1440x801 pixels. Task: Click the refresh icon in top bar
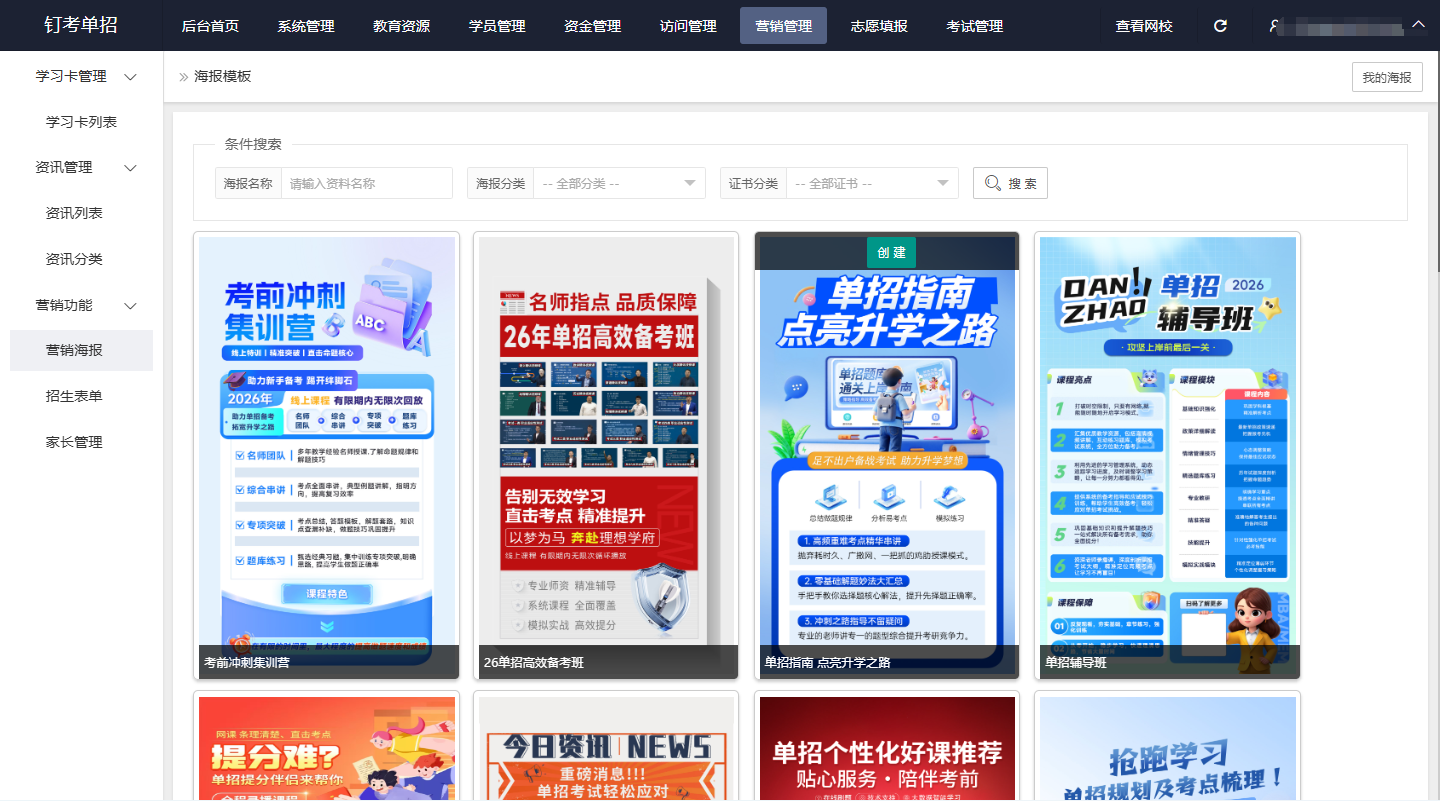[x=1220, y=26]
